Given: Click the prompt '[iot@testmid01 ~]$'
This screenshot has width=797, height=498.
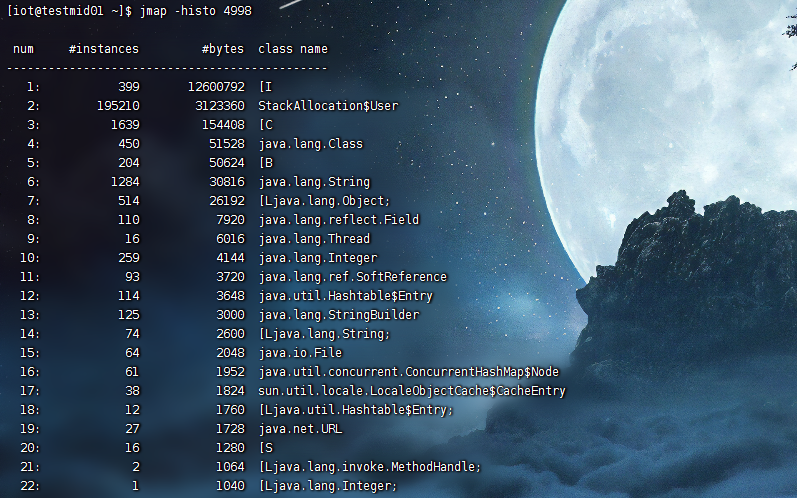Looking at the screenshot, I should 70,11.
